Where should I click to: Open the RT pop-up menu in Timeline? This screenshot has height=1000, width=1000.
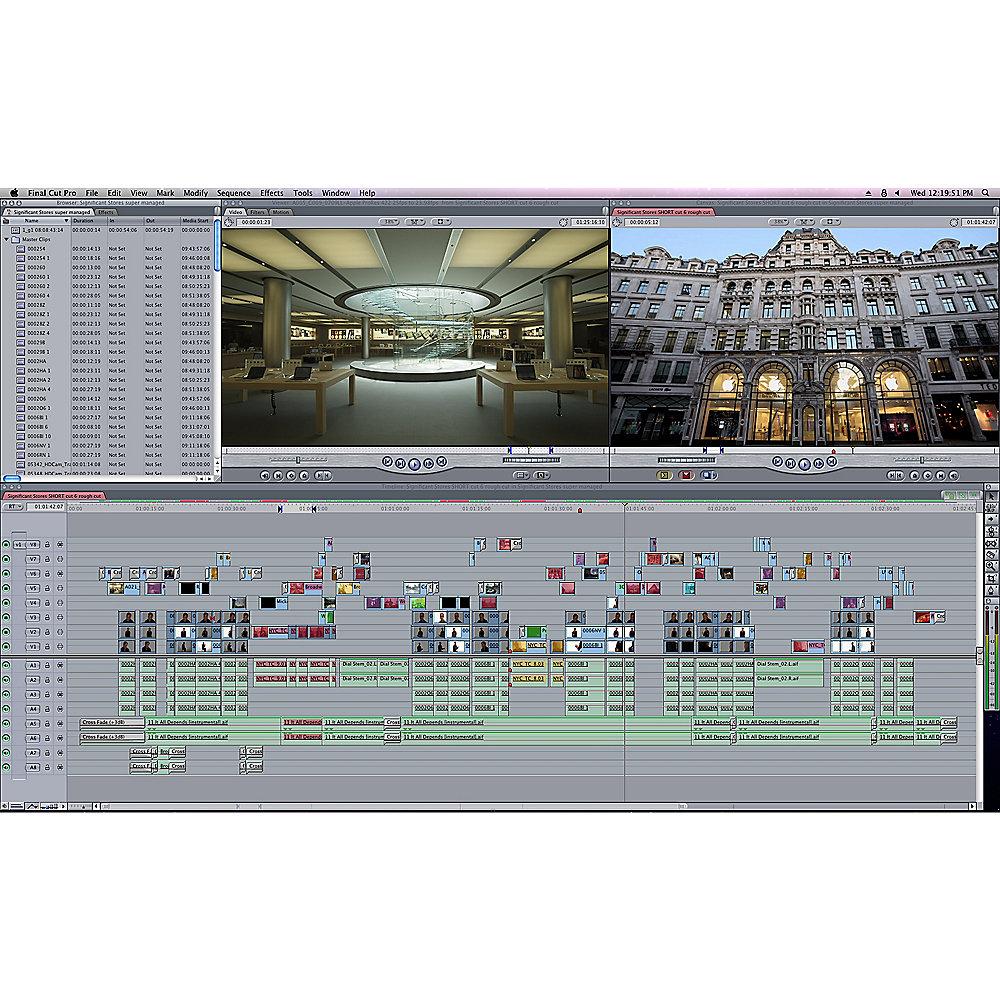pyautogui.click(x=13, y=506)
